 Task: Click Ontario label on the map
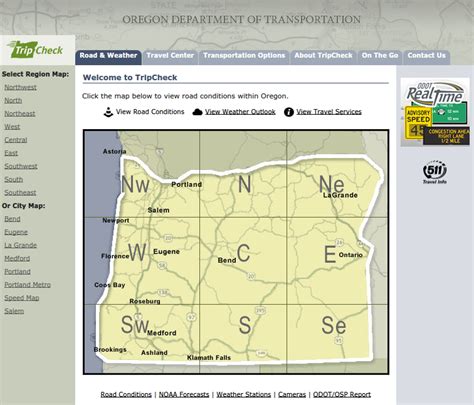[351, 255]
